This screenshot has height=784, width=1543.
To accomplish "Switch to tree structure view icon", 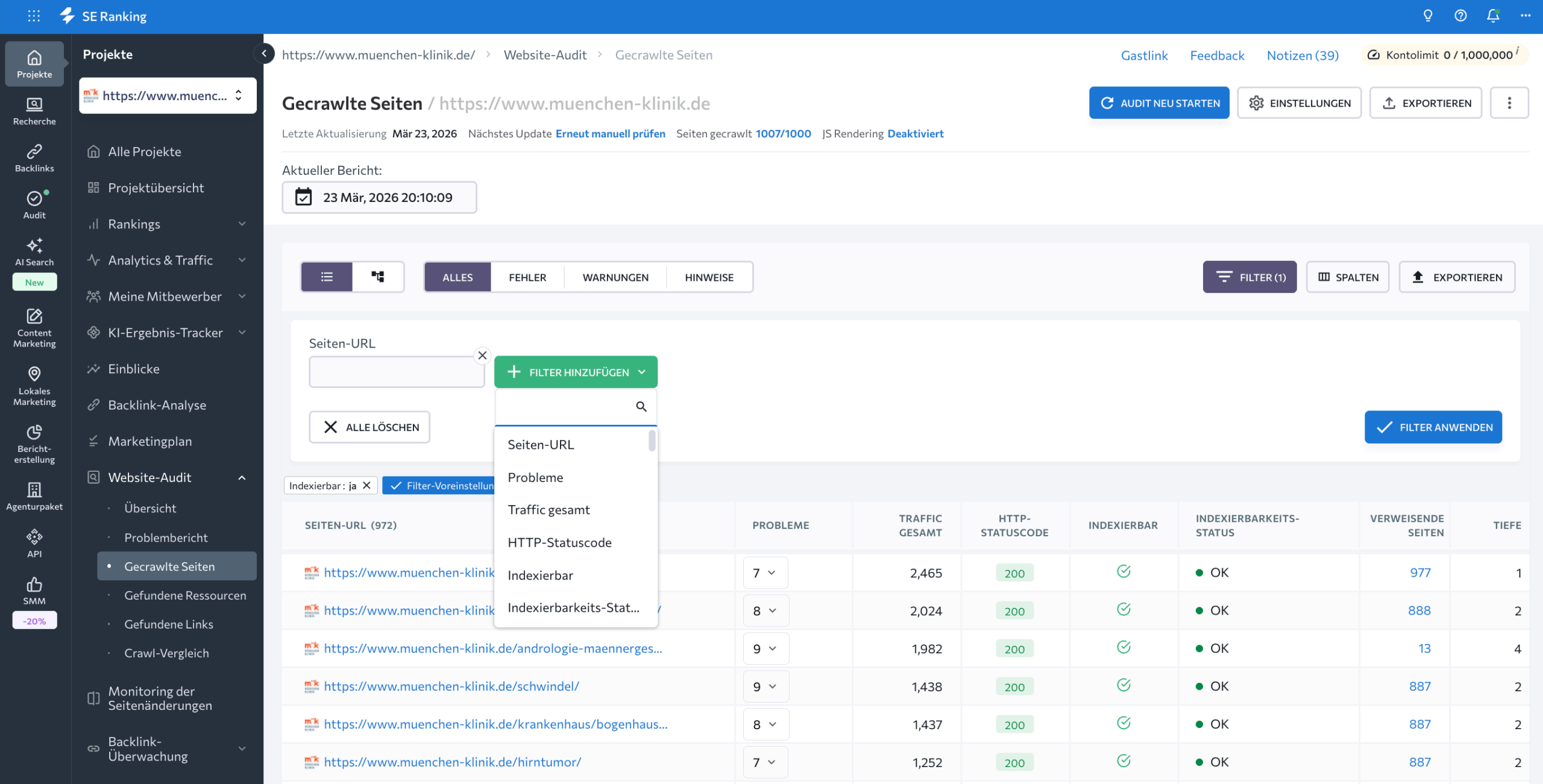I will (x=378, y=277).
